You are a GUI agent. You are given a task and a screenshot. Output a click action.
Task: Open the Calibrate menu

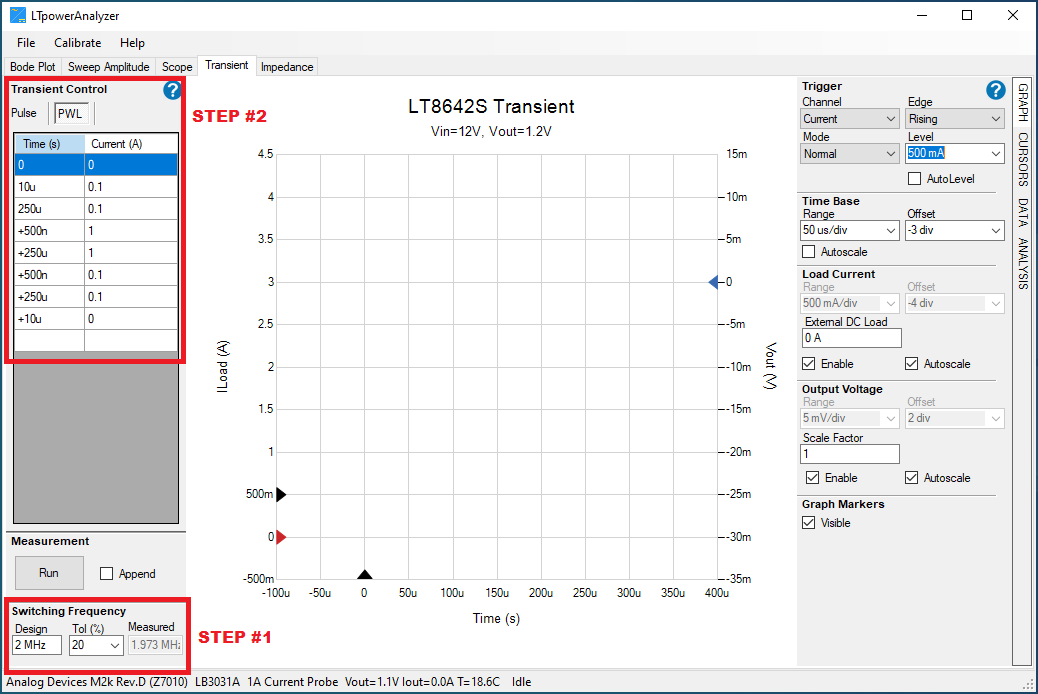pos(77,43)
